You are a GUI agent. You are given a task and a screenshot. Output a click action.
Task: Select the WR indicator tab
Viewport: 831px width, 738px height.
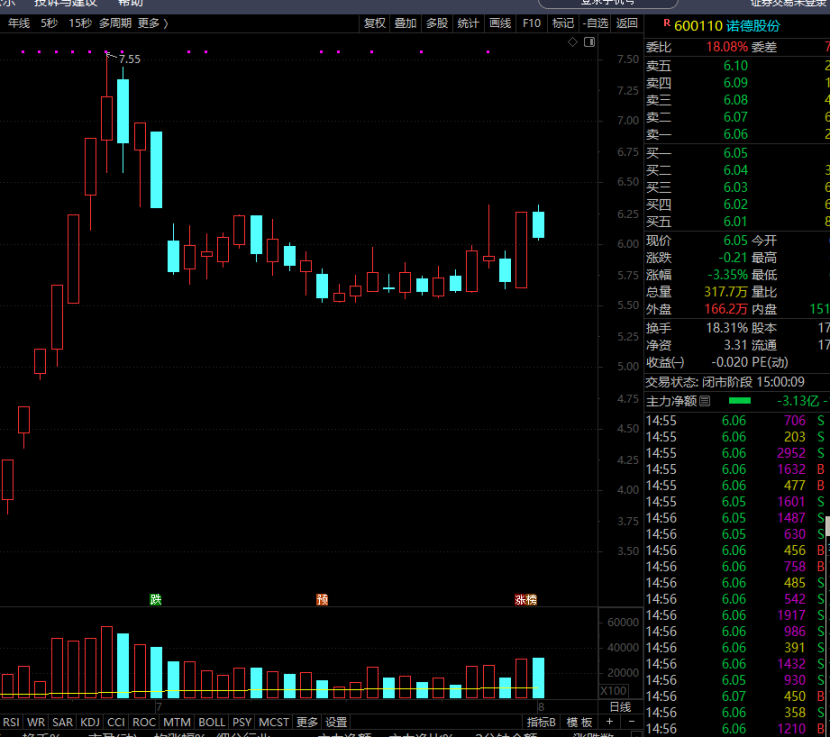[36, 722]
